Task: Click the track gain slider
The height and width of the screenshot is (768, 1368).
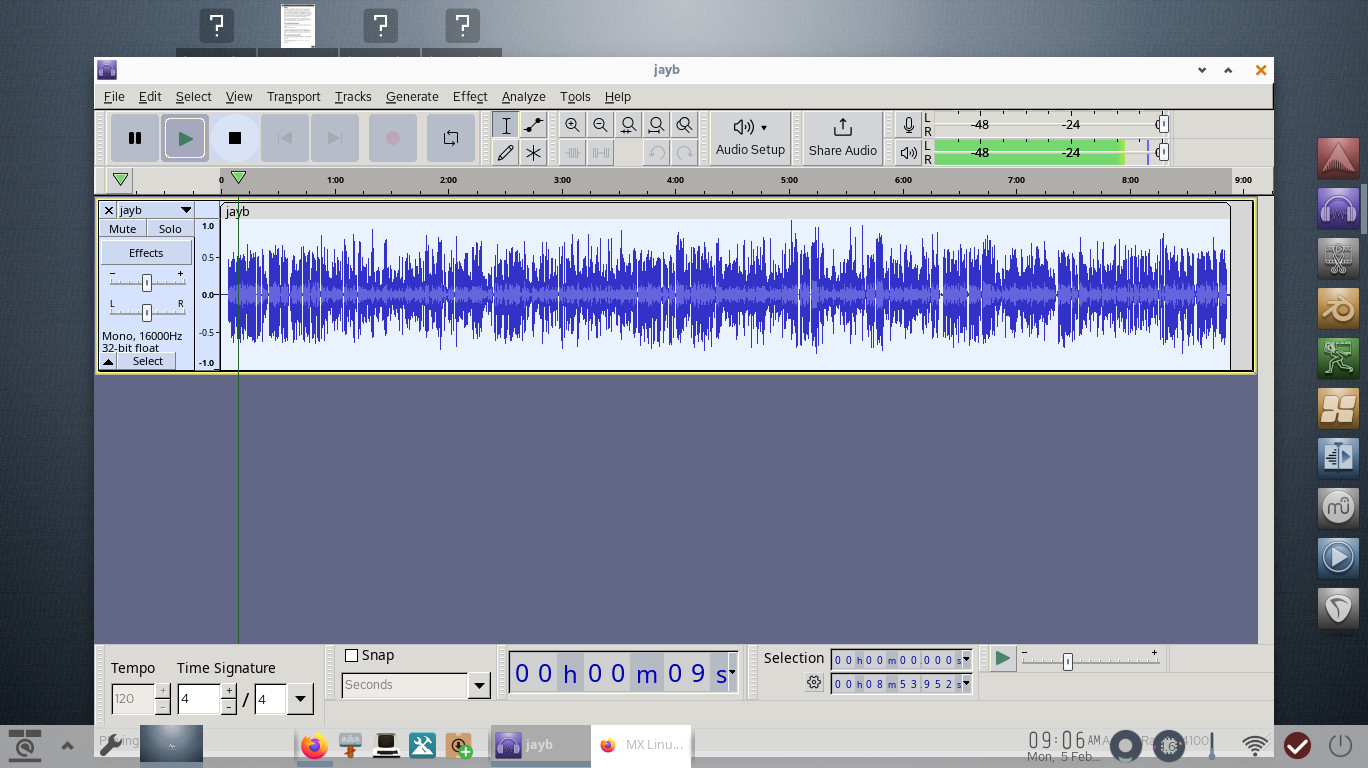Action: tap(146, 283)
